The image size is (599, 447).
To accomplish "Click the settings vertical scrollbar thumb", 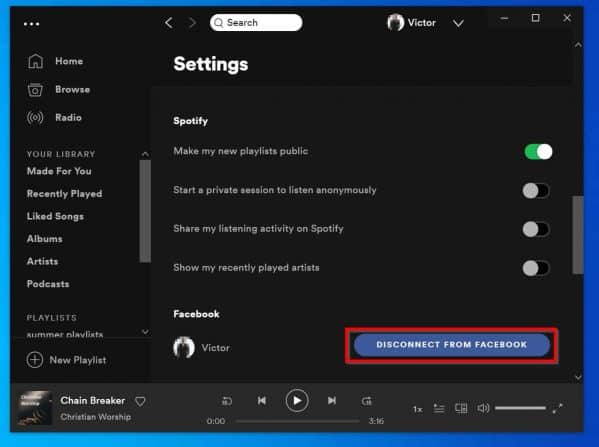I will 578,235.
